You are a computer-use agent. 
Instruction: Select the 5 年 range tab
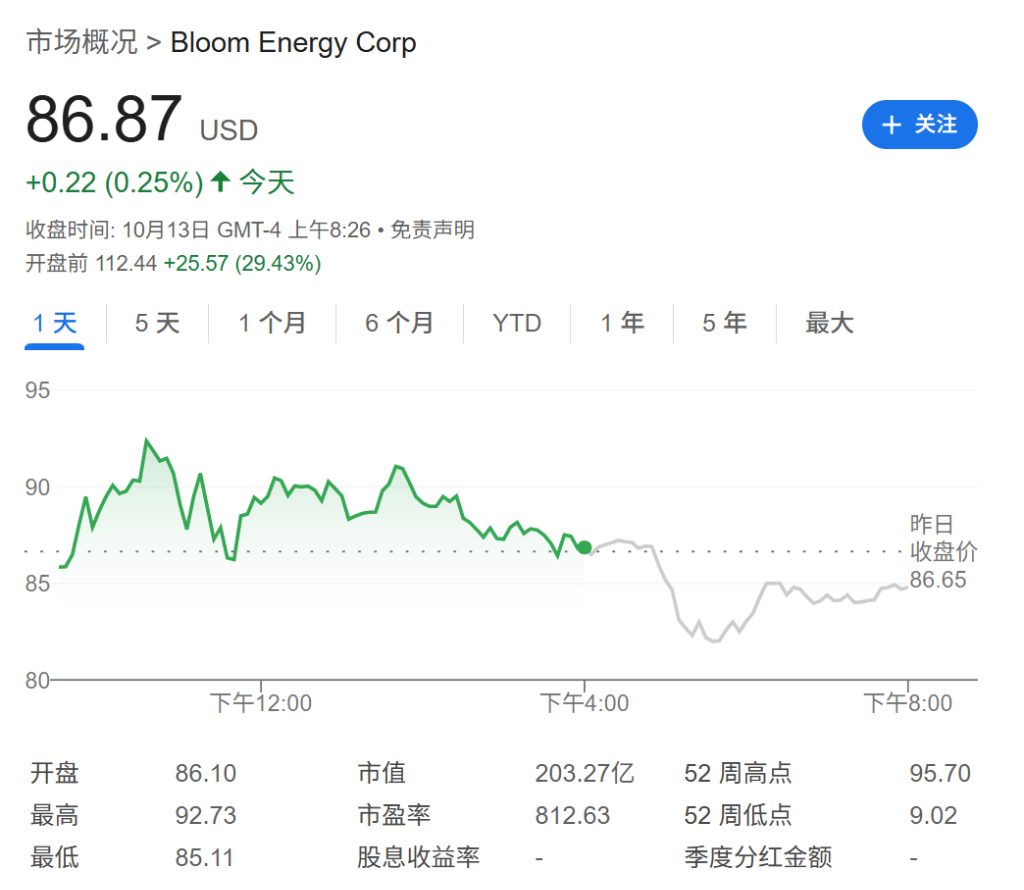725,323
